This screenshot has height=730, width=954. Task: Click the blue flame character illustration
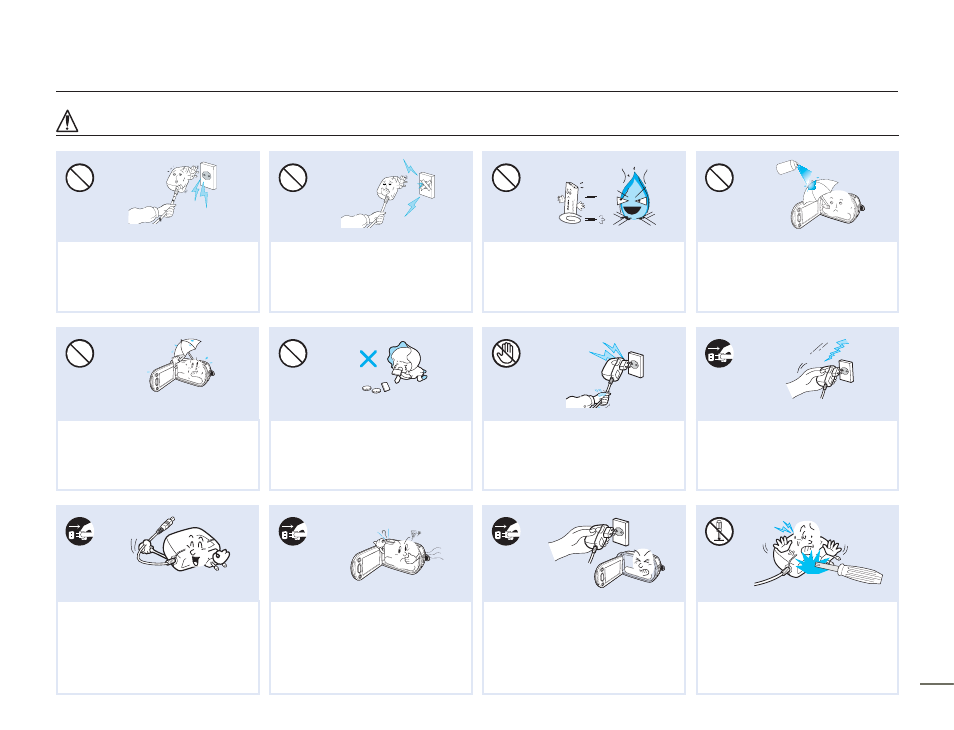point(635,196)
